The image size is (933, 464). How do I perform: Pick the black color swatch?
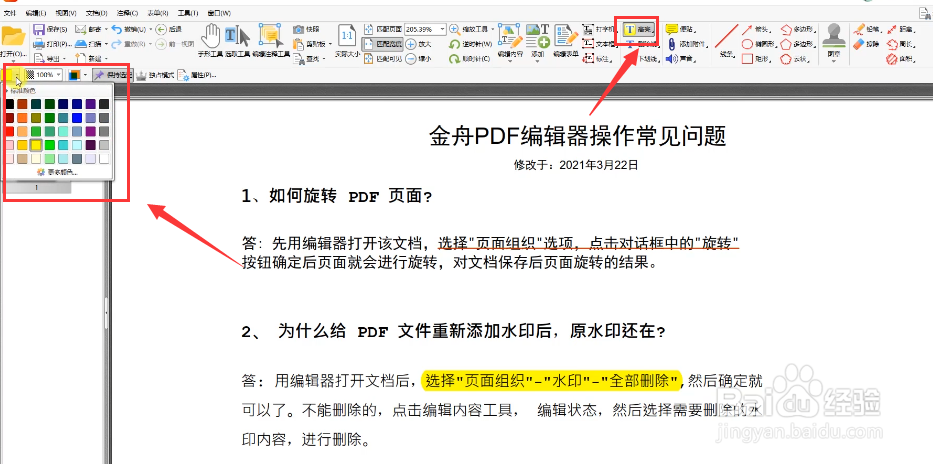pos(10,104)
